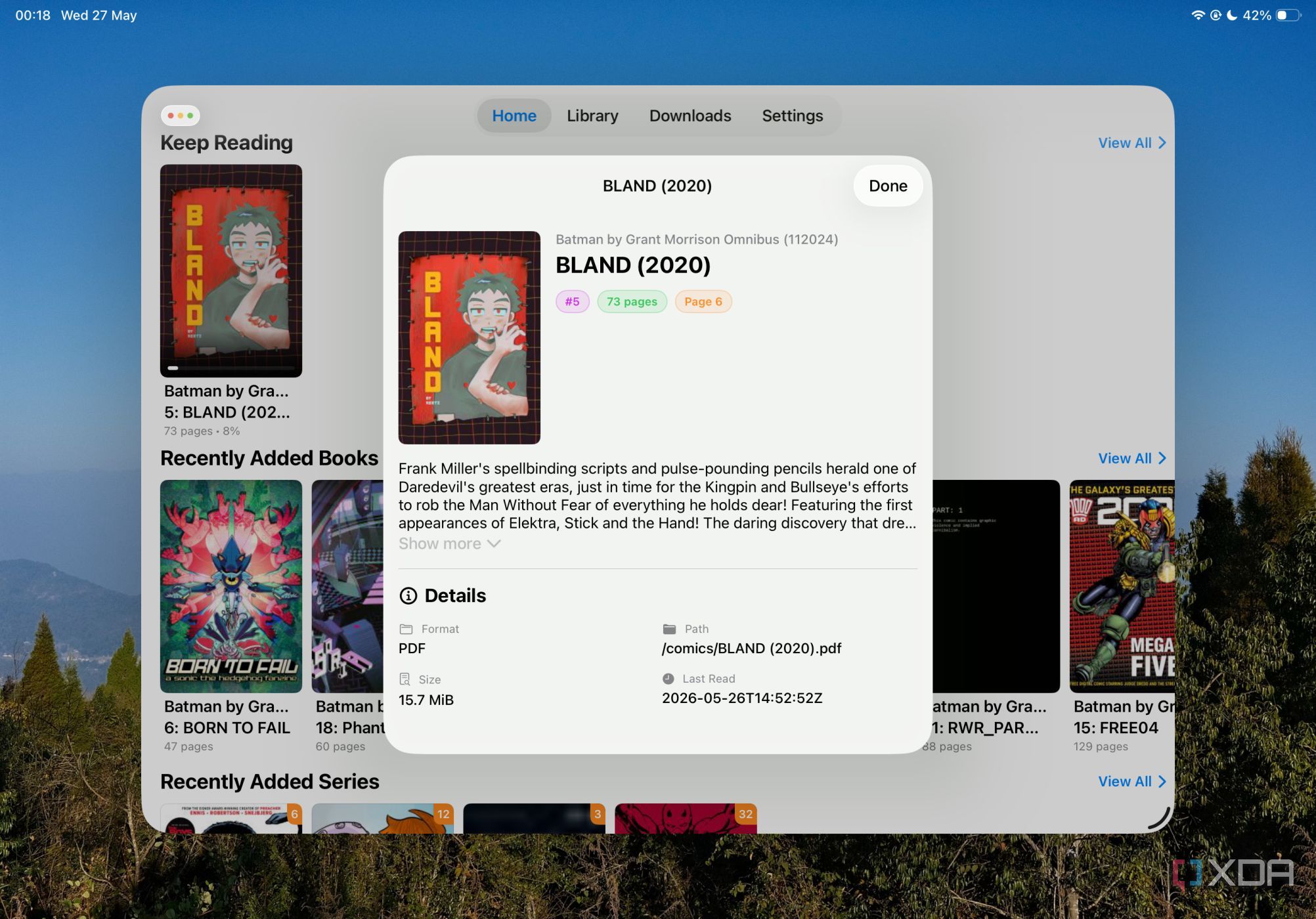Viewport: 1316px width, 919px height.
Task: Click chevron next to Recently Added Series View All
Action: point(1162,781)
